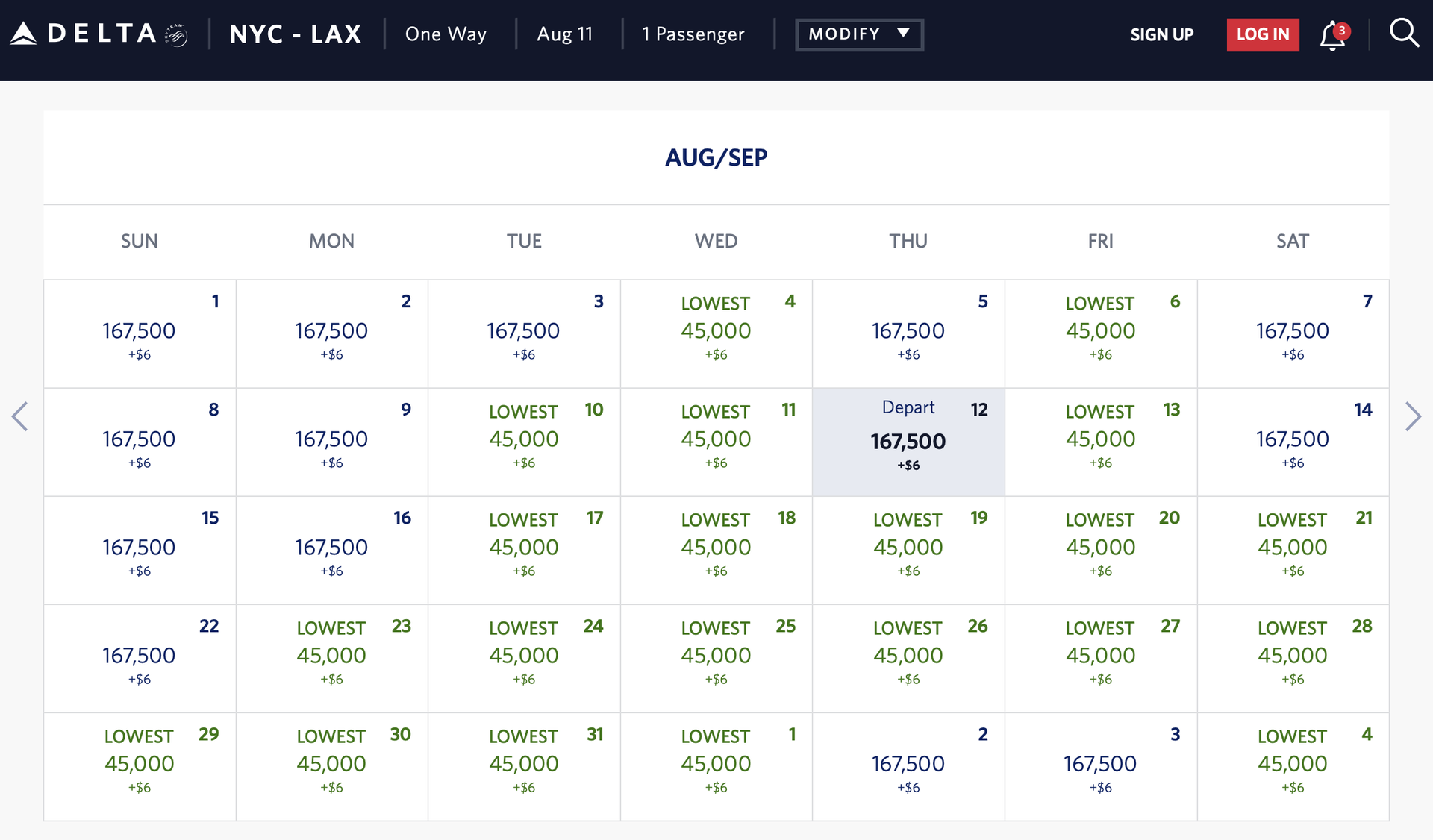Click the NYC - LAX route label
Screen dimensions: 1433x840
(296, 34)
